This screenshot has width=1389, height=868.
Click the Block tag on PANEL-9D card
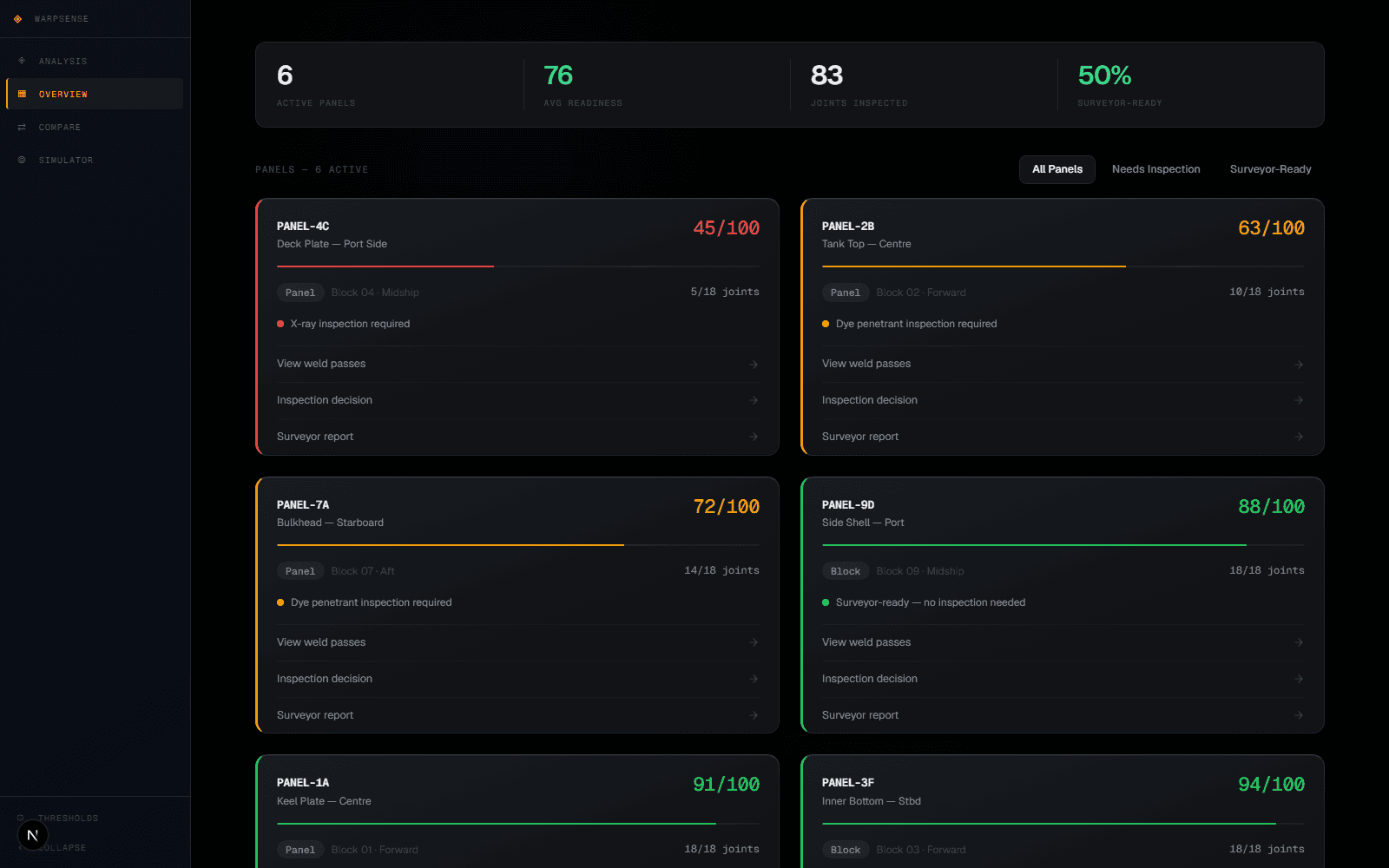846,571
